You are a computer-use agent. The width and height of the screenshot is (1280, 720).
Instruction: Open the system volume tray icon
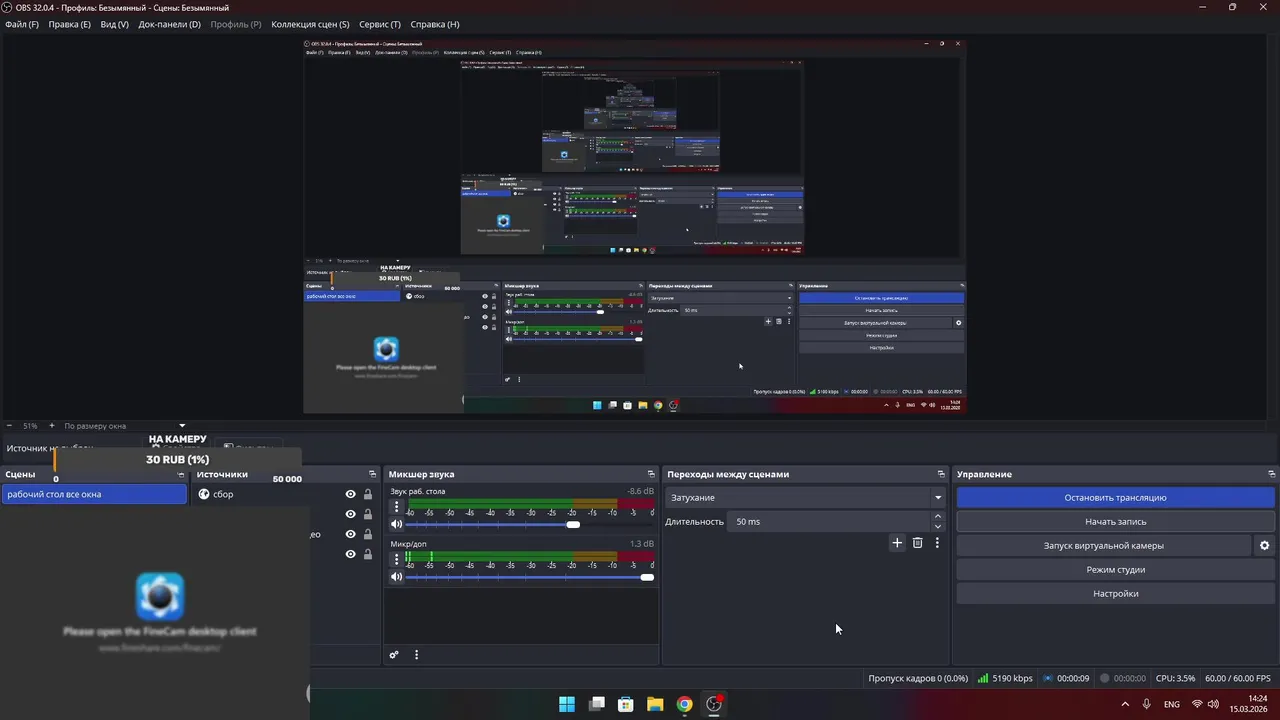tap(1213, 704)
